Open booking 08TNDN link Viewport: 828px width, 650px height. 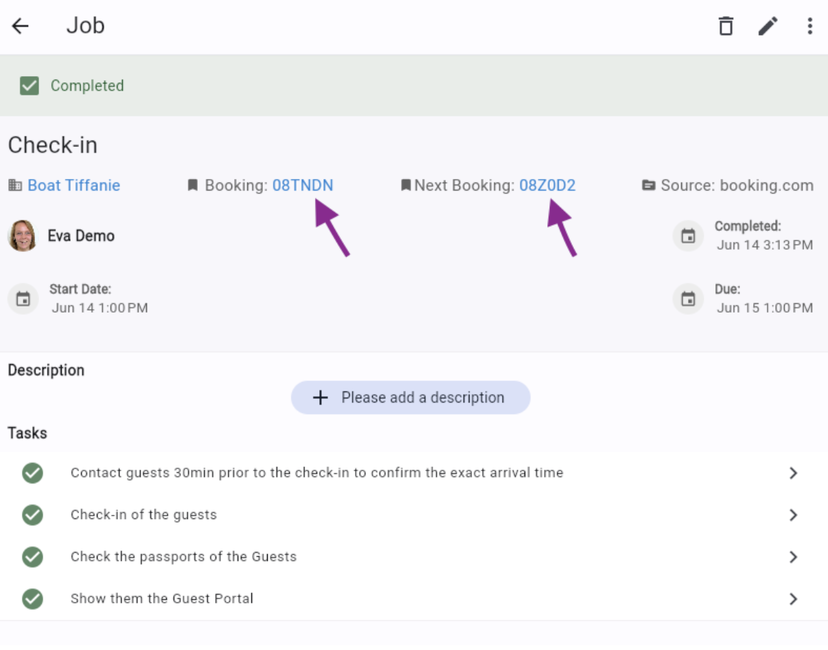(303, 185)
